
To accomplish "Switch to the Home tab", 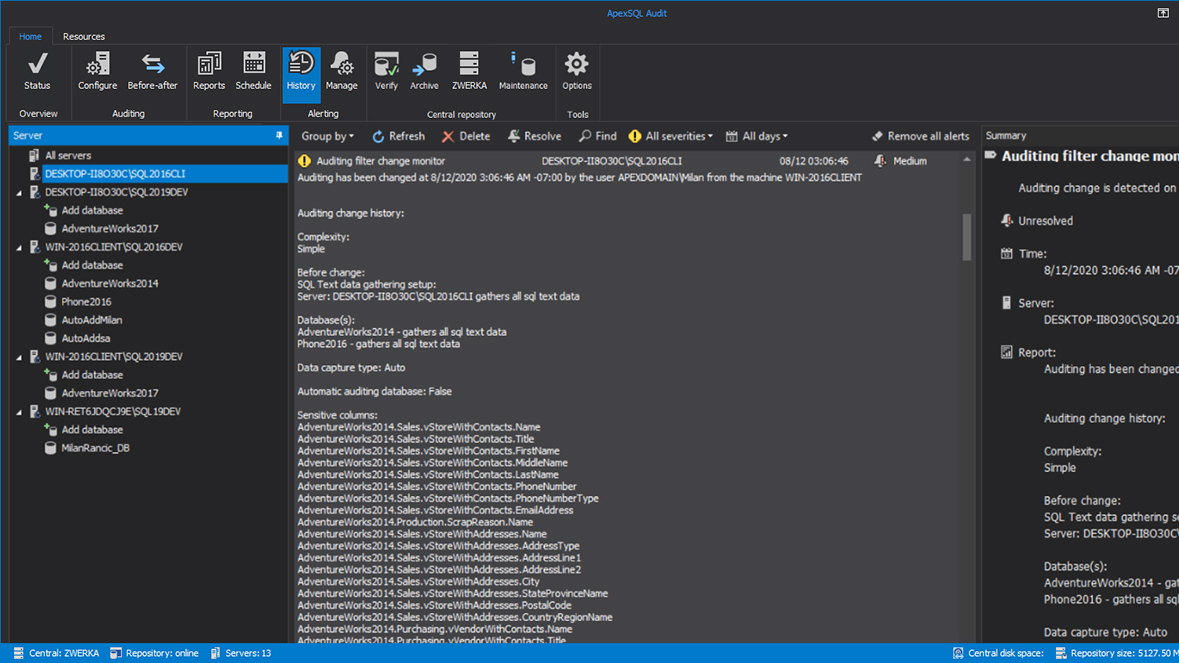I will pos(30,36).
